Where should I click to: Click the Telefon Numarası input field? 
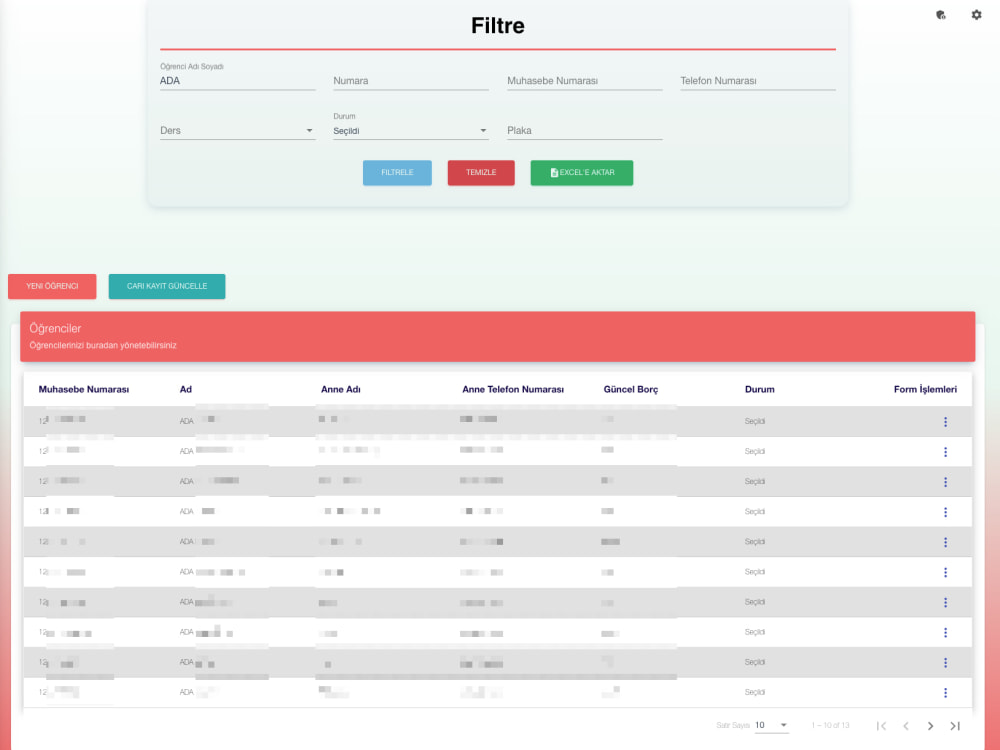758,80
